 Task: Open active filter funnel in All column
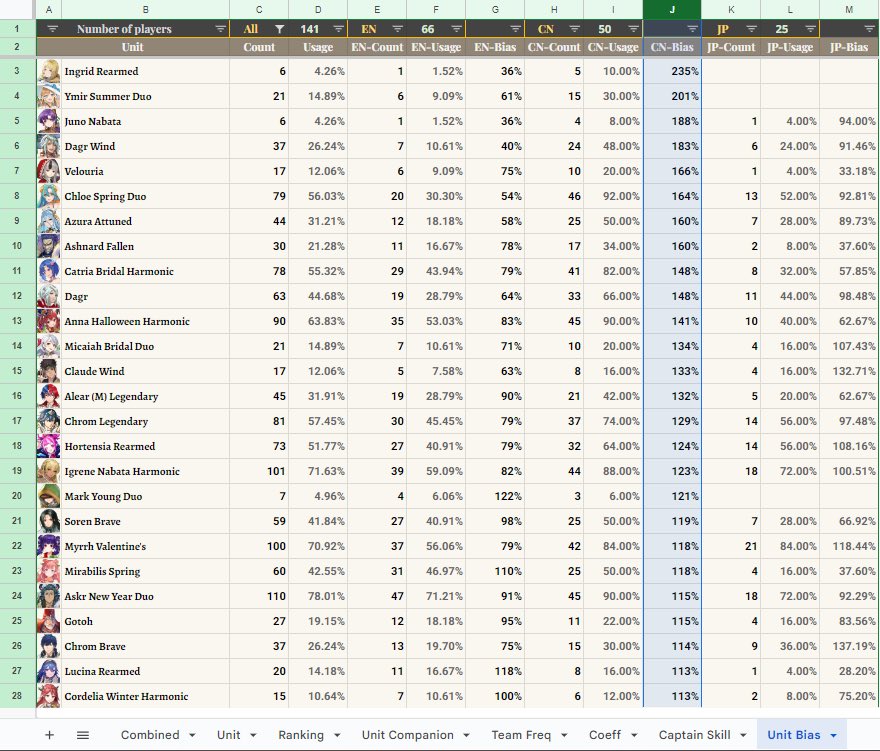[x=279, y=29]
